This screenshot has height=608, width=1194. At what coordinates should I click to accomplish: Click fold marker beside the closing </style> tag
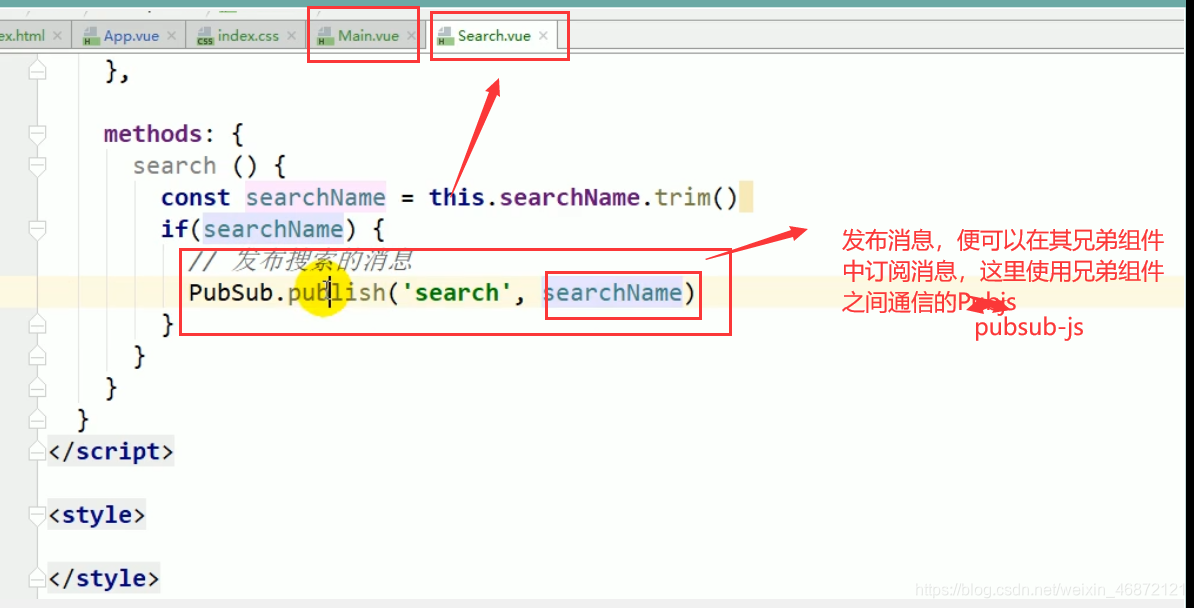37,579
